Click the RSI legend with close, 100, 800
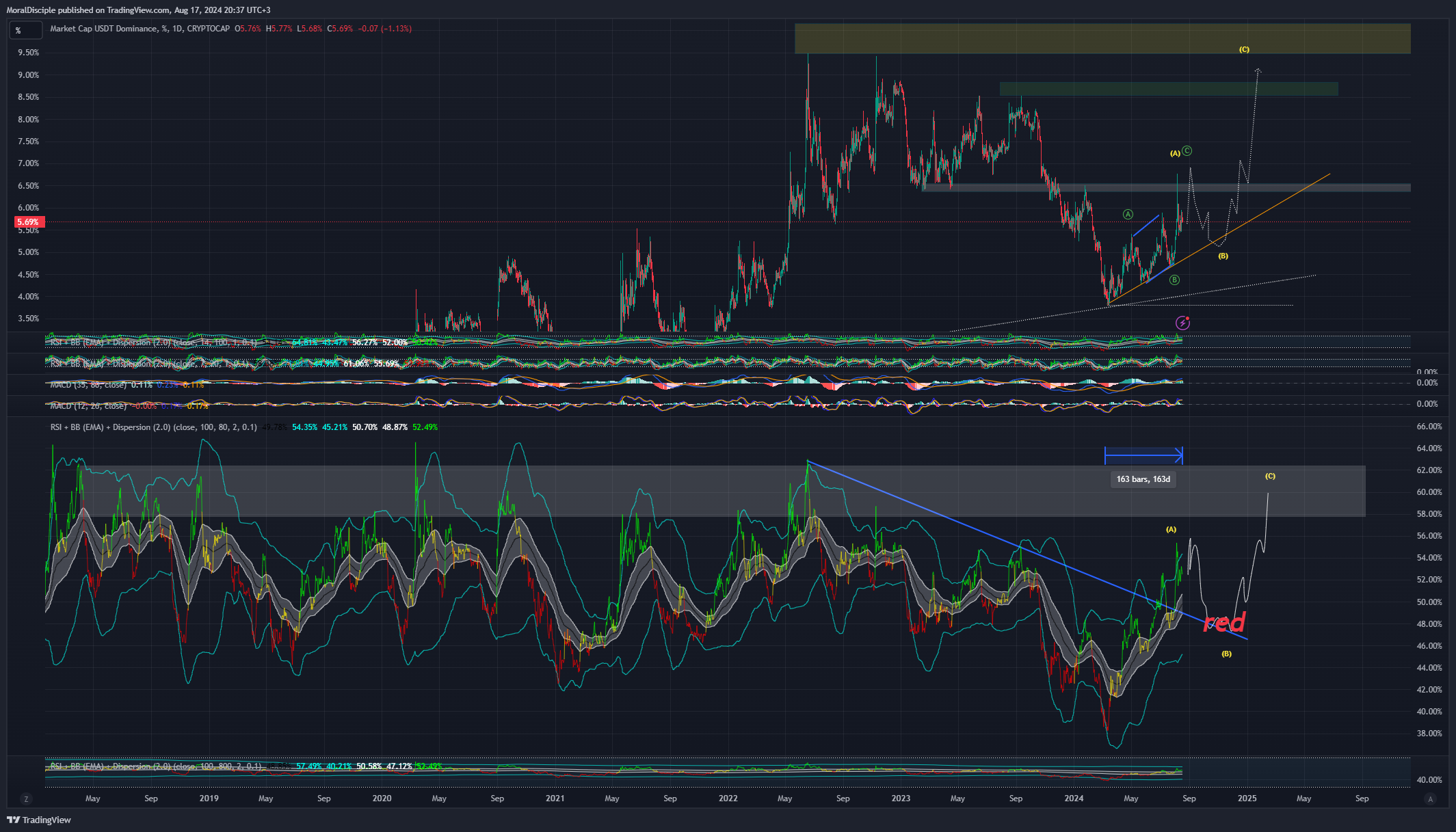1456x832 pixels. coord(156,766)
